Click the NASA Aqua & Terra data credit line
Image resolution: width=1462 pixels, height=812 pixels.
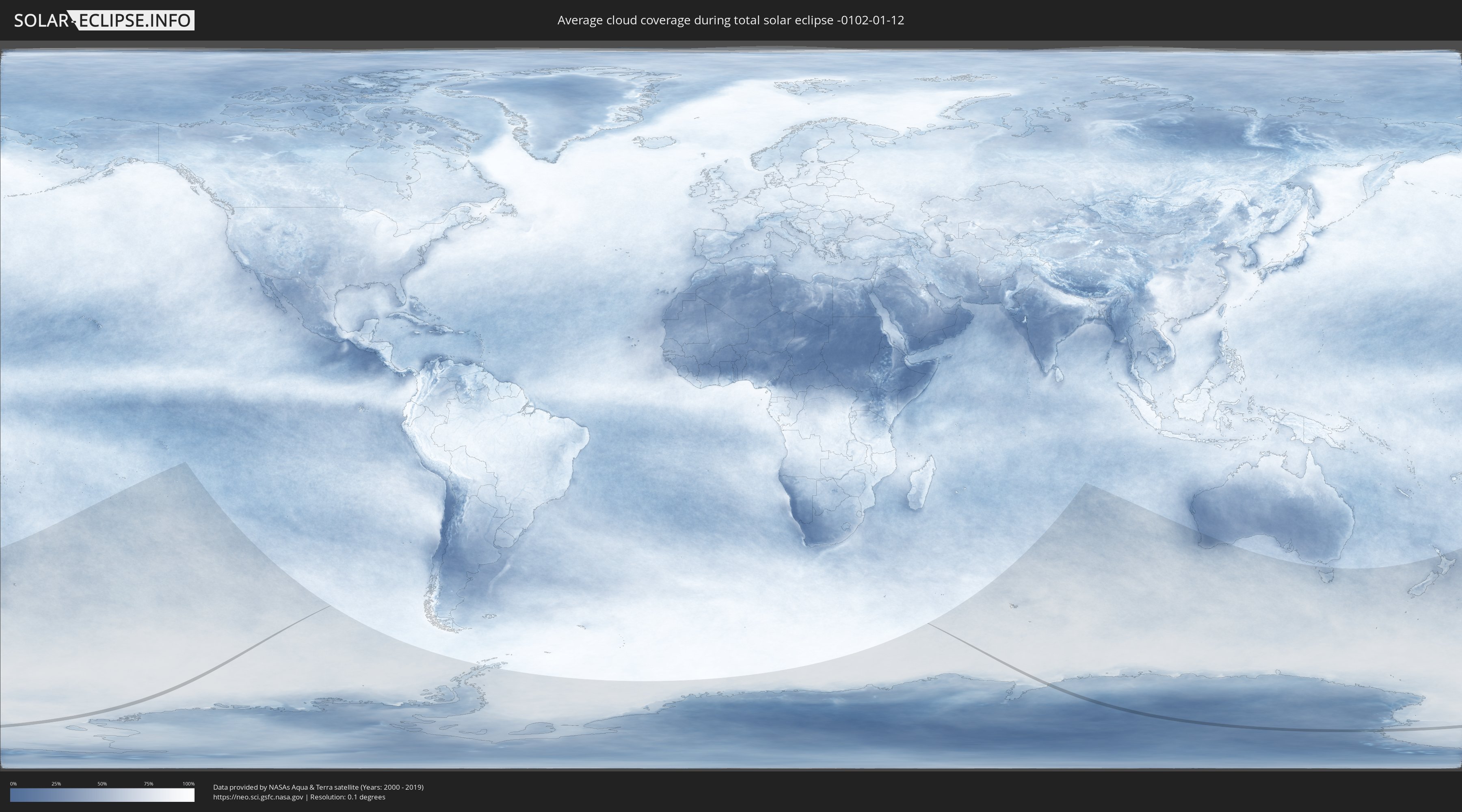318,787
